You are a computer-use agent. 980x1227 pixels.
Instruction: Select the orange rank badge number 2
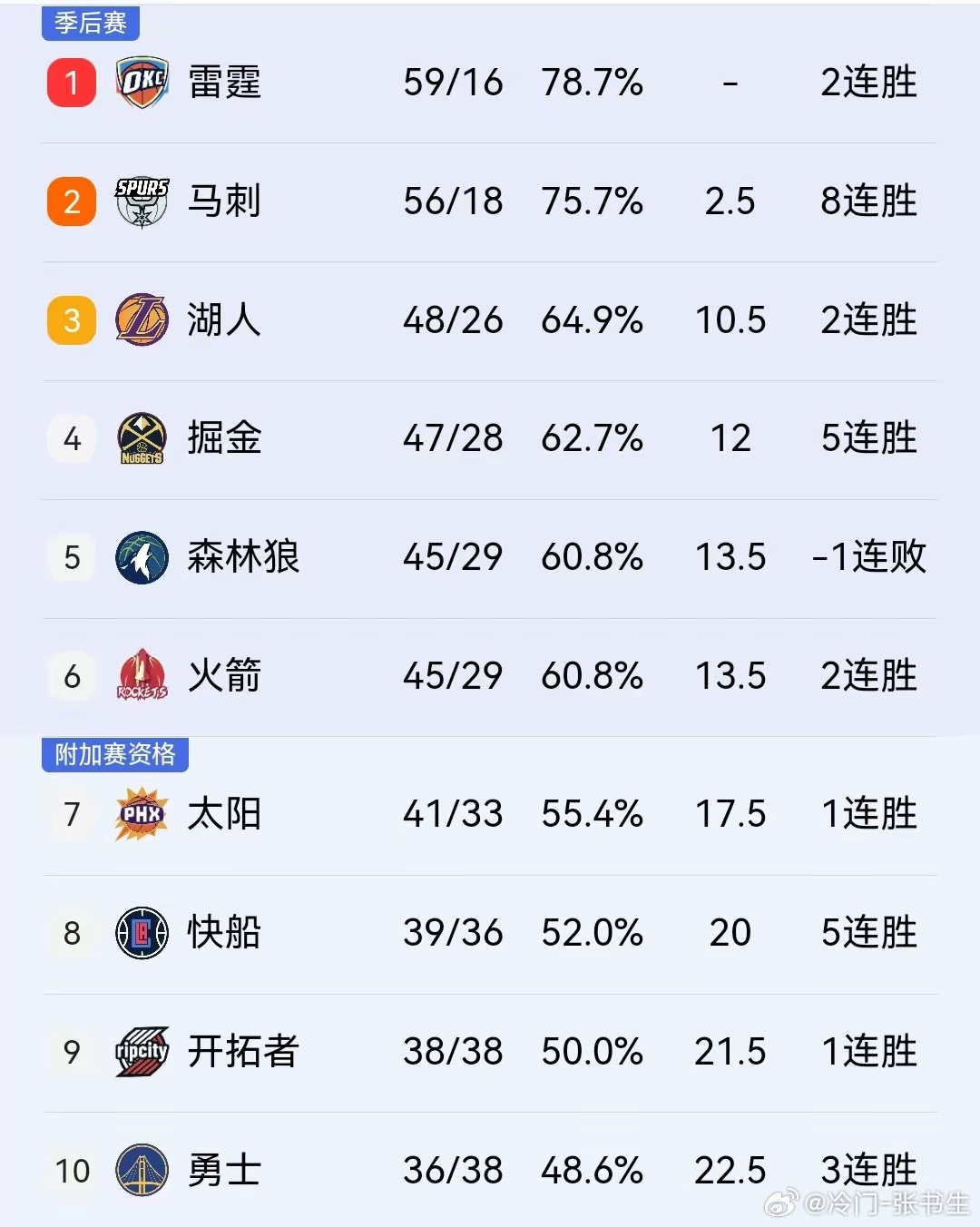(71, 201)
